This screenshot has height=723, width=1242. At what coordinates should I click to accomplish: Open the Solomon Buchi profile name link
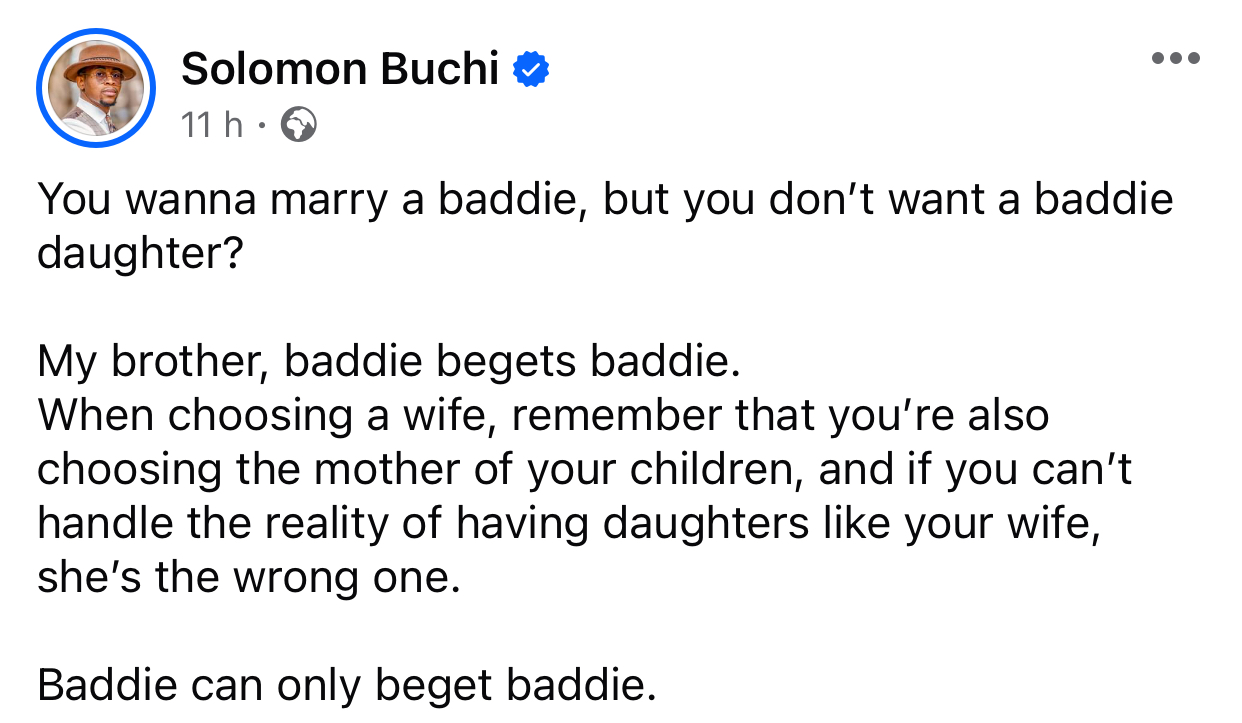click(340, 69)
